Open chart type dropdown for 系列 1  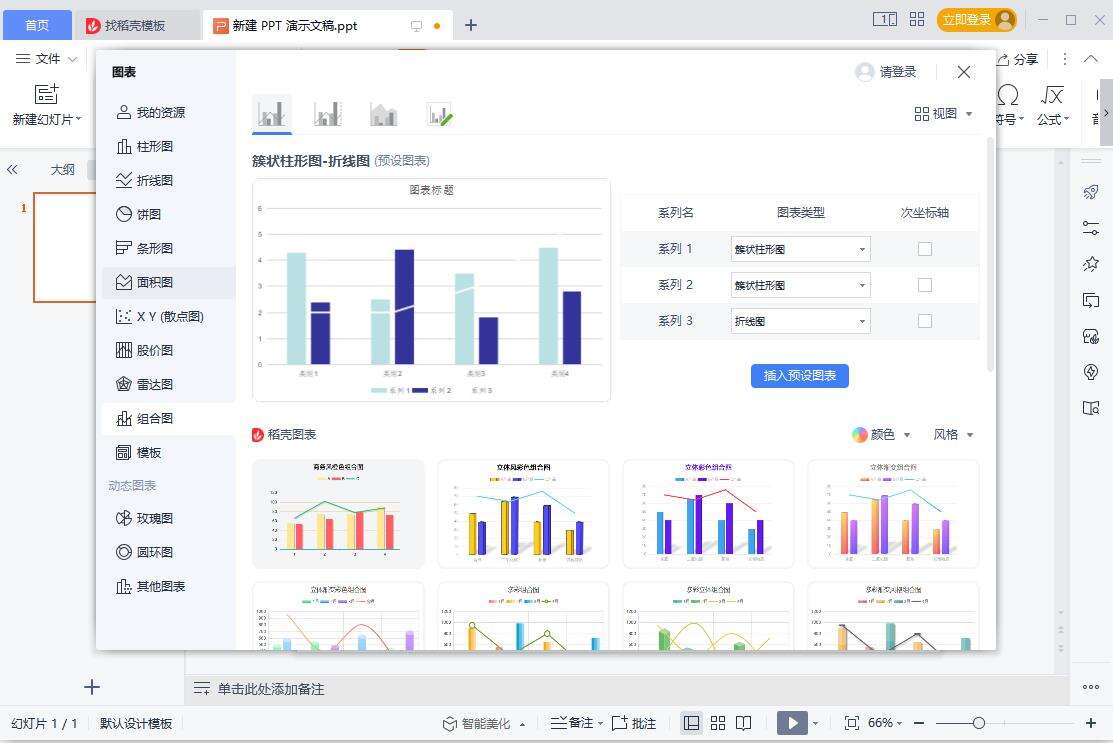coord(800,249)
